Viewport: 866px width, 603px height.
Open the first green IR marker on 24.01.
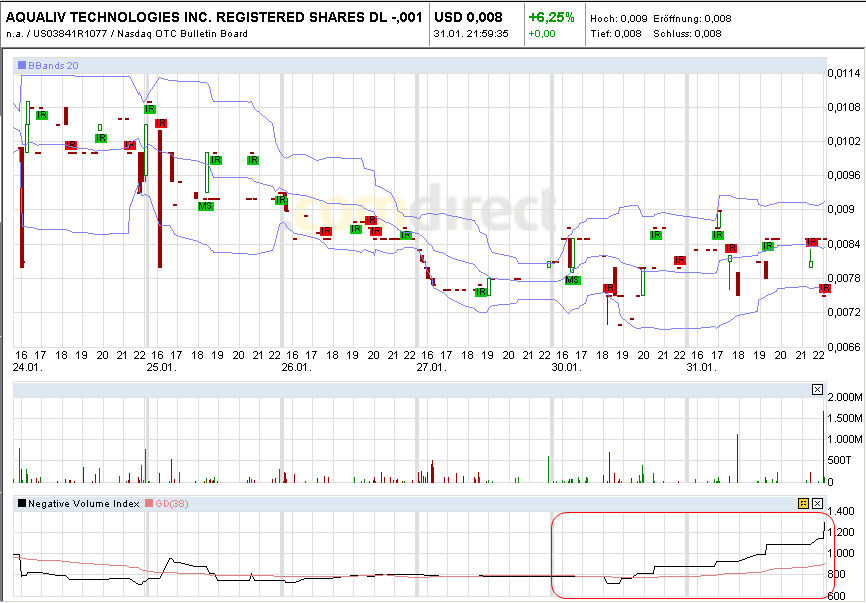42,115
